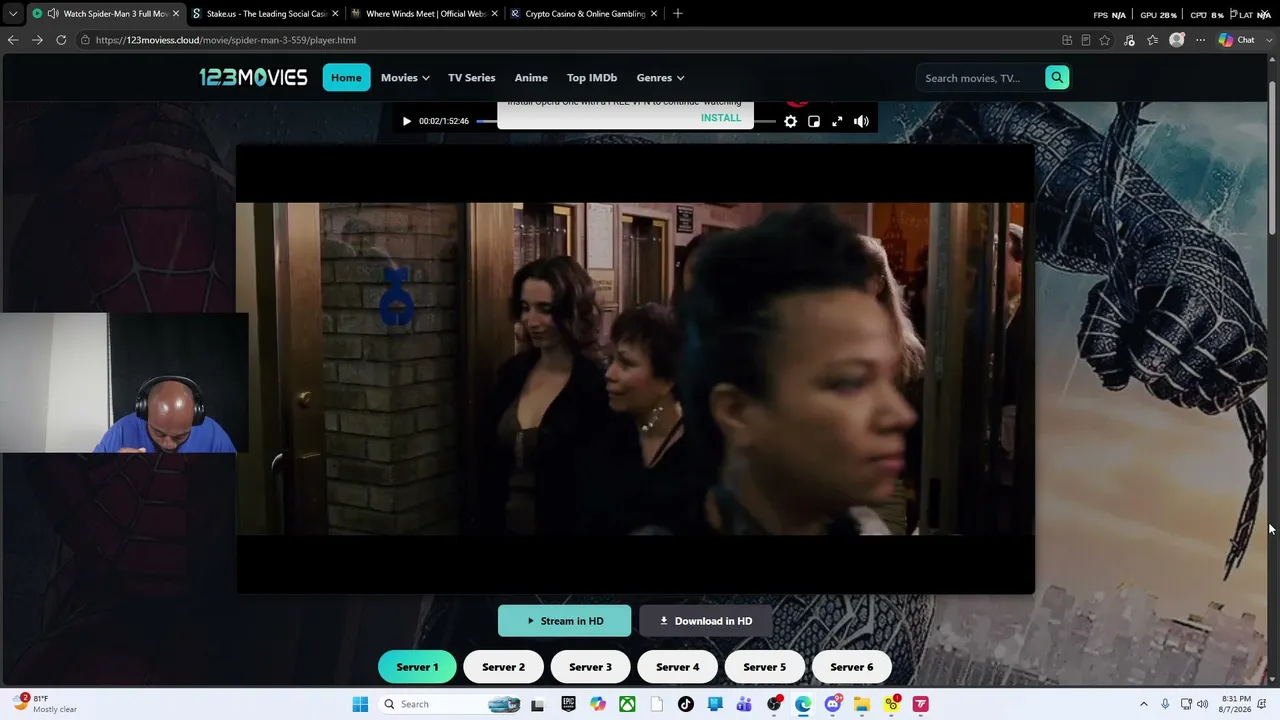Click the microphone icon in system tray
Image resolution: width=1280 pixels, height=720 pixels.
(1166, 704)
